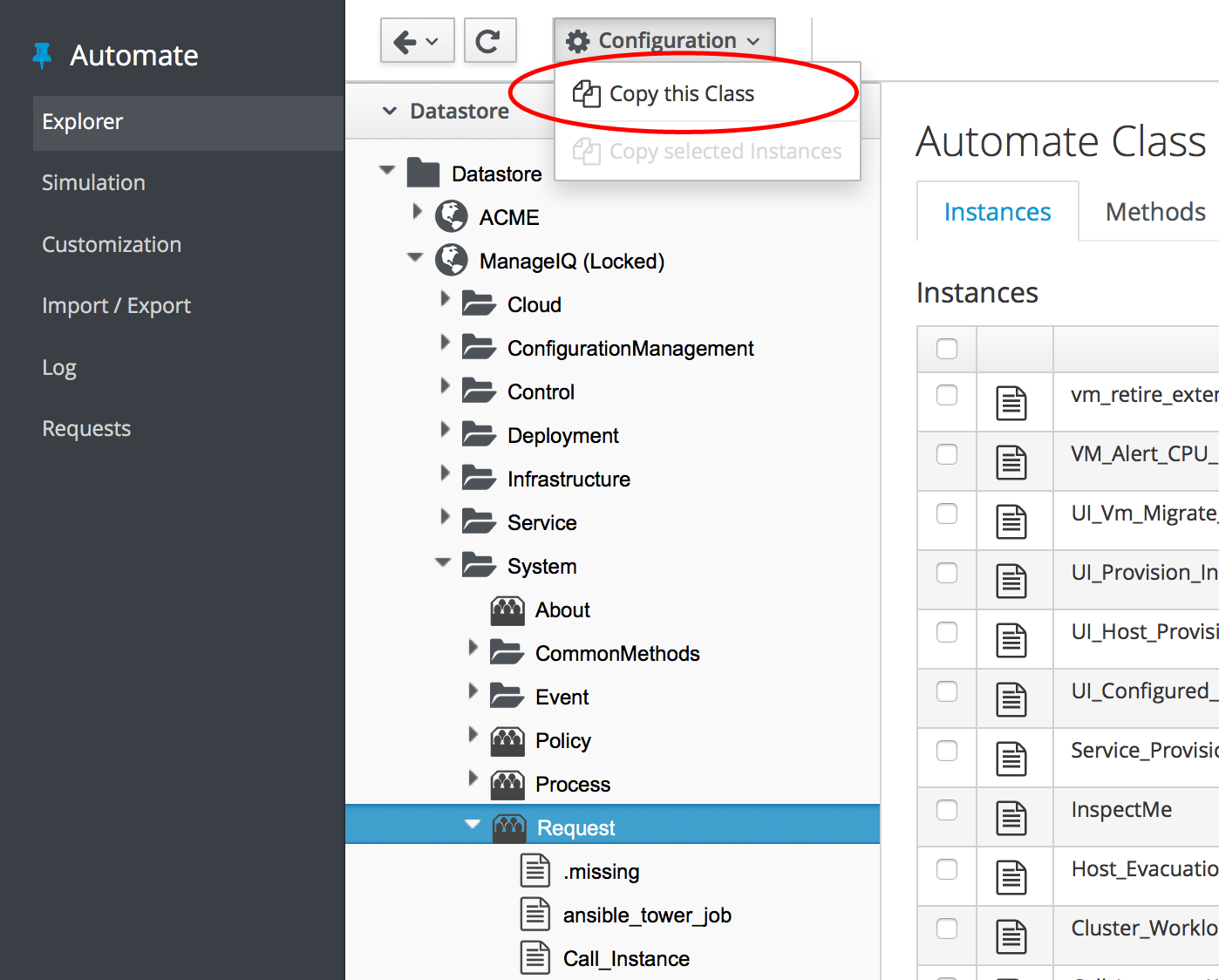The height and width of the screenshot is (980, 1219).
Task: Click the InspectMe instance document icon
Action: tap(1011, 818)
